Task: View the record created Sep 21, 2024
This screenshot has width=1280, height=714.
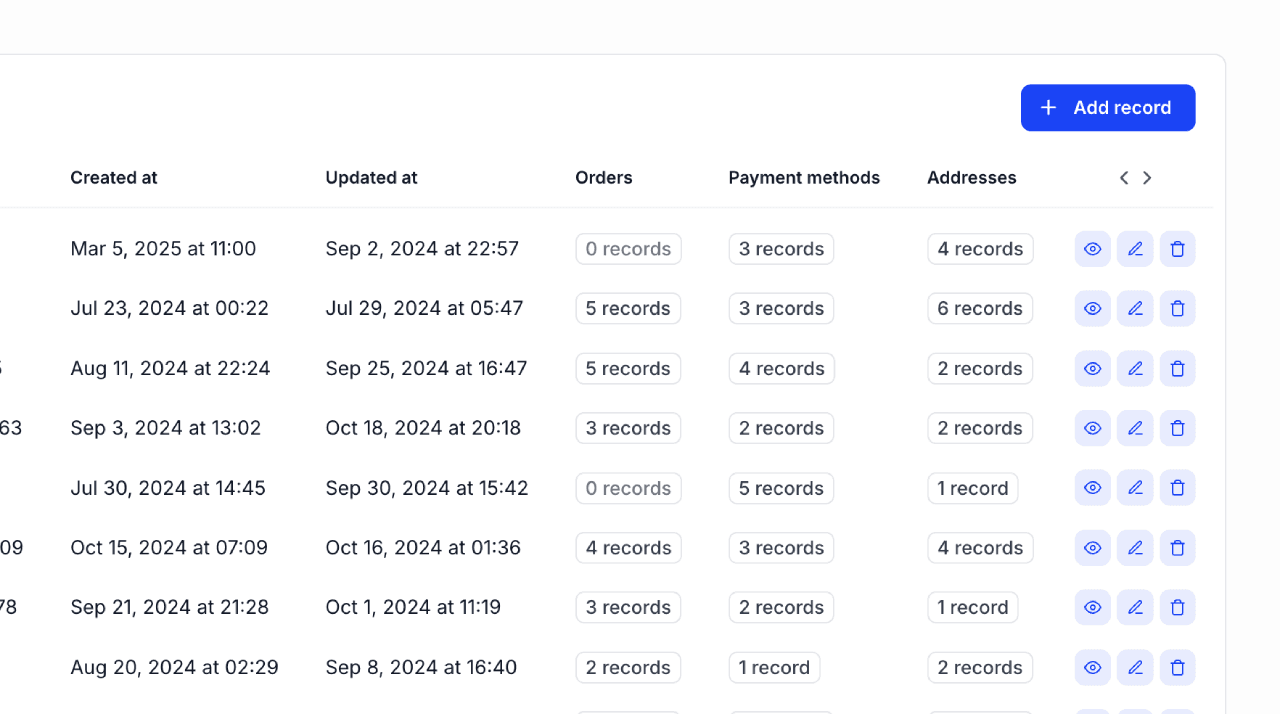Action: point(1092,607)
